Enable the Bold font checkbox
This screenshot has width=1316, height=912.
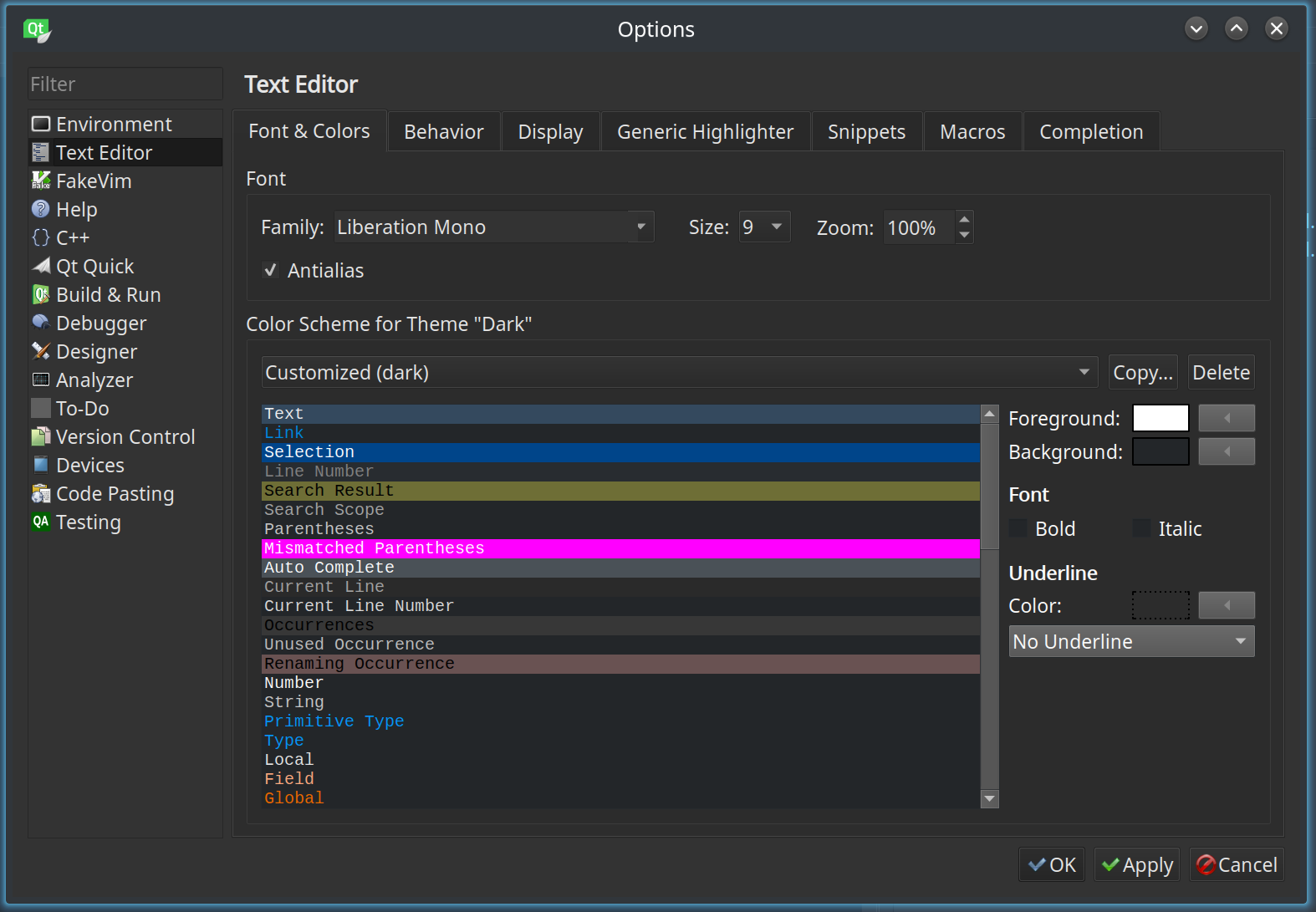1018,528
